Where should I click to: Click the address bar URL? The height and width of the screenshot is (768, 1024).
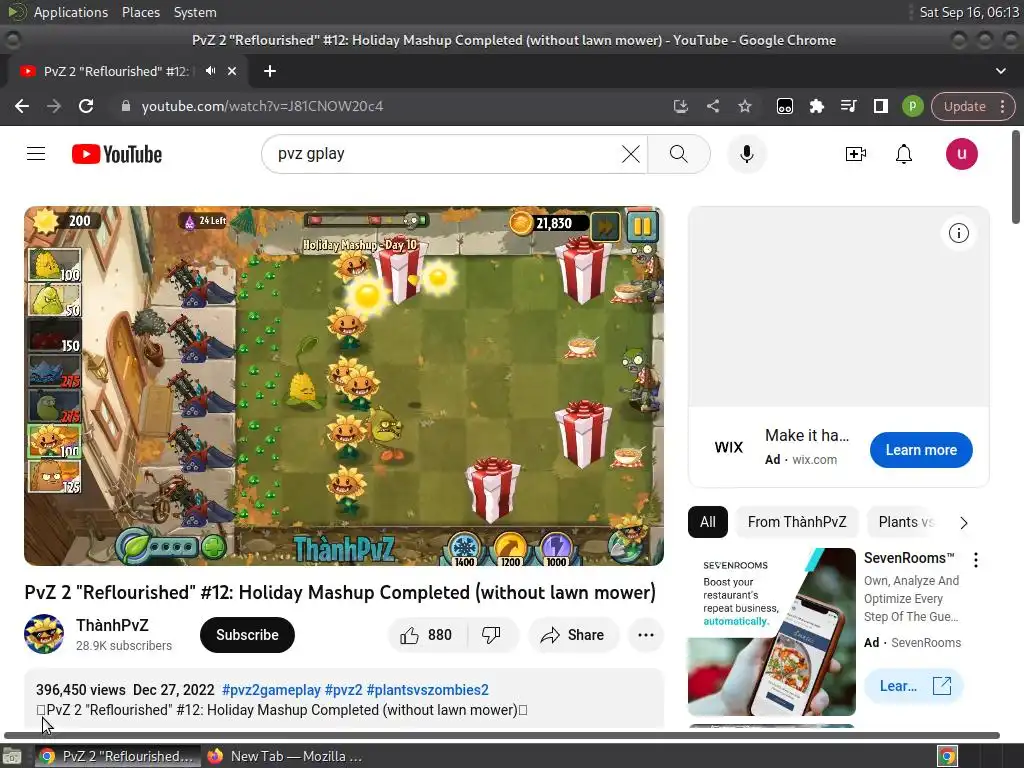click(x=263, y=106)
